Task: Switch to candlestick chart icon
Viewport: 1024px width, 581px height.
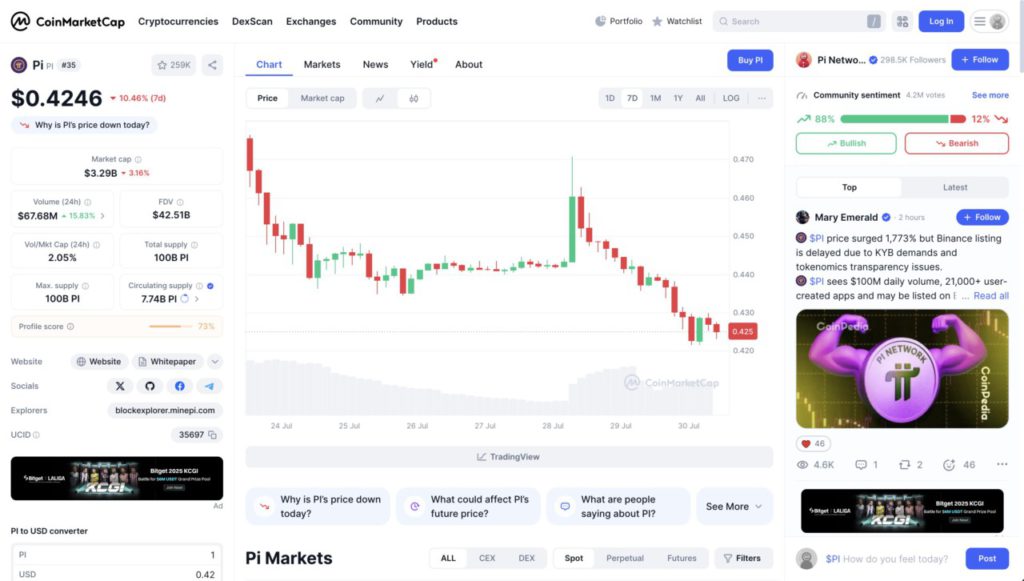Action: (413, 99)
